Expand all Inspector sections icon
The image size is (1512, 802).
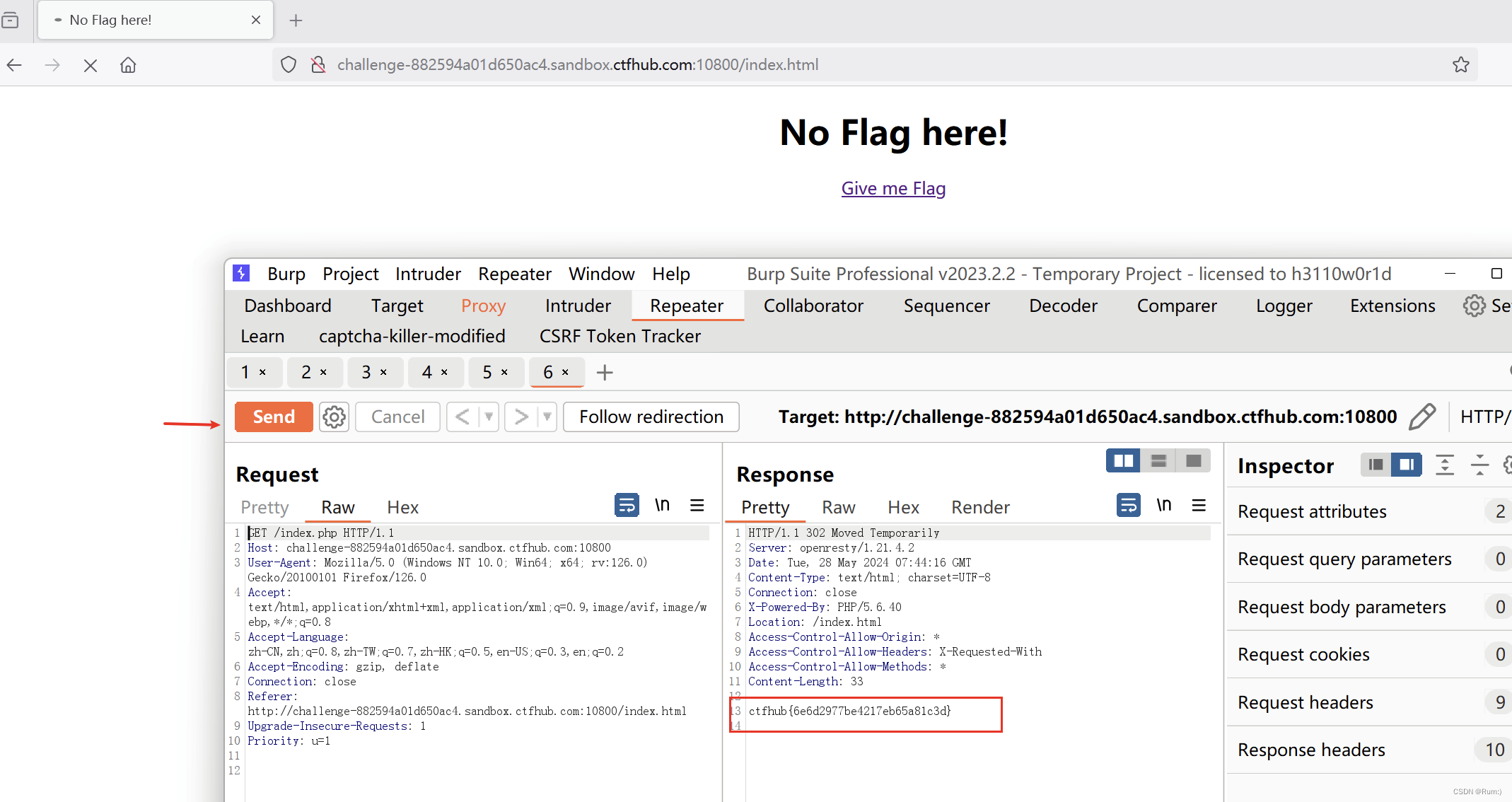(1445, 465)
